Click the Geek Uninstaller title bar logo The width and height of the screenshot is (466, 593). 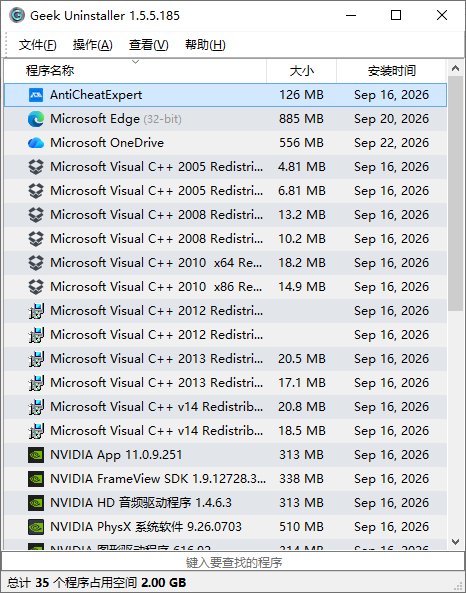(17, 16)
